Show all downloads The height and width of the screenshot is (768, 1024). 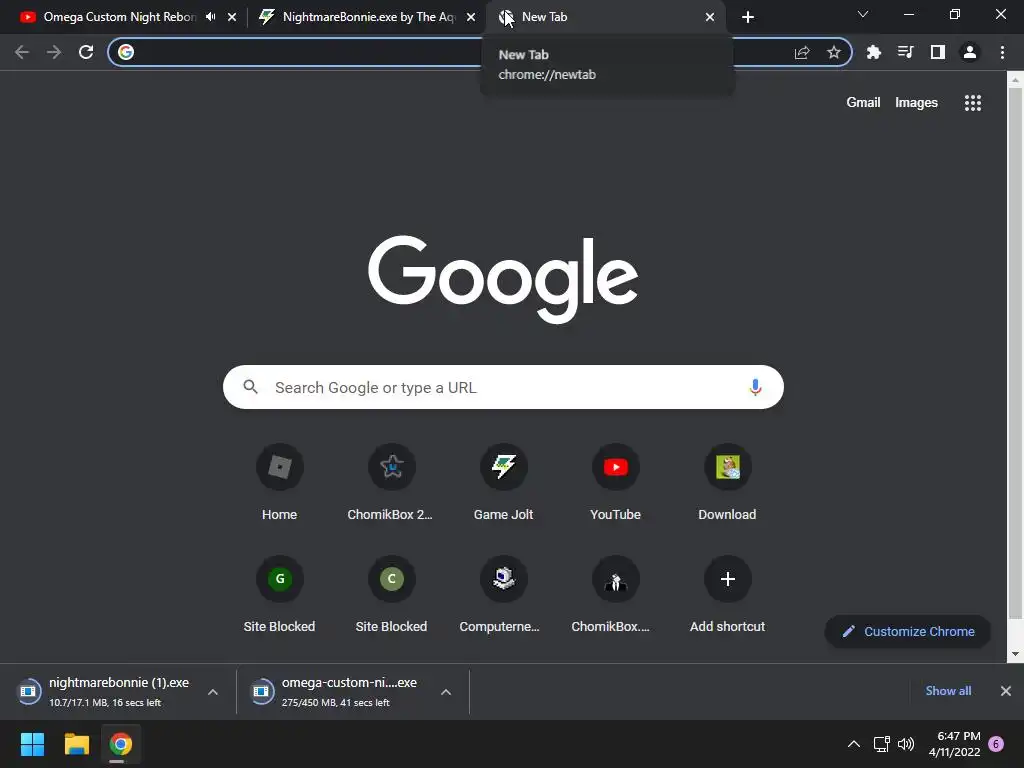(x=948, y=691)
